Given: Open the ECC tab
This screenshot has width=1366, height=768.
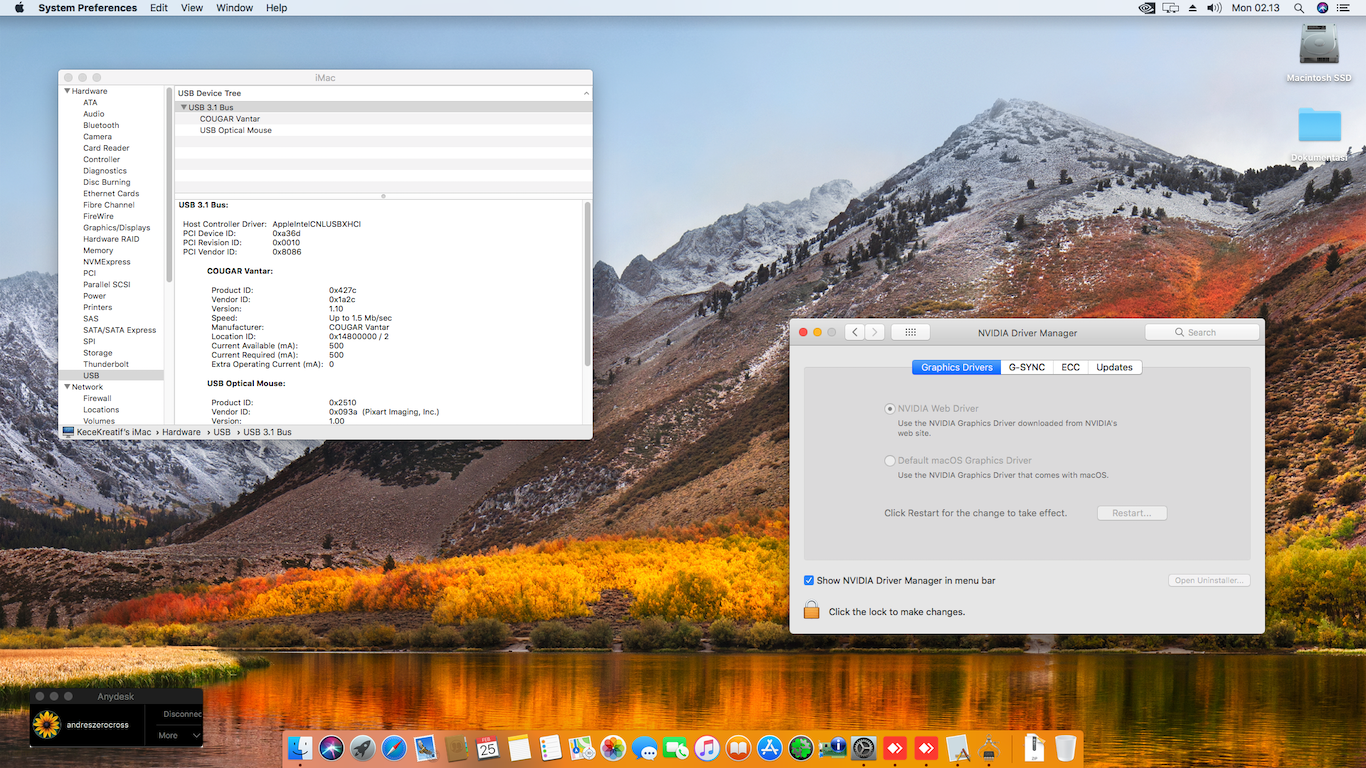Looking at the screenshot, I should pyautogui.click(x=1070, y=367).
